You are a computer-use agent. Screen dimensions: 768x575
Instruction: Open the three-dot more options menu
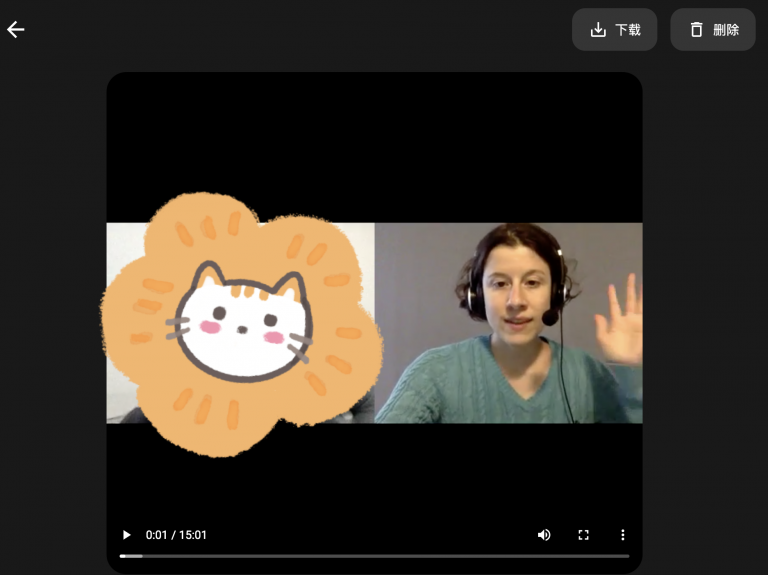tap(622, 535)
